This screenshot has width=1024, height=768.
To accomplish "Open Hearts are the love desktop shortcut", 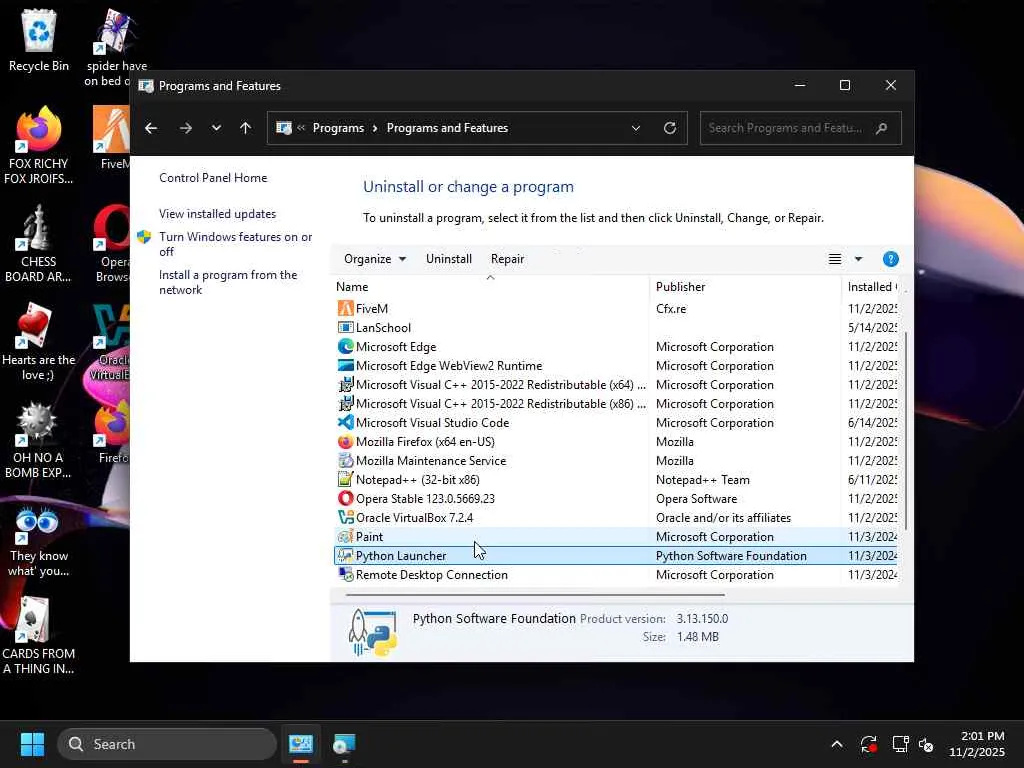I will [x=39, y=341].
